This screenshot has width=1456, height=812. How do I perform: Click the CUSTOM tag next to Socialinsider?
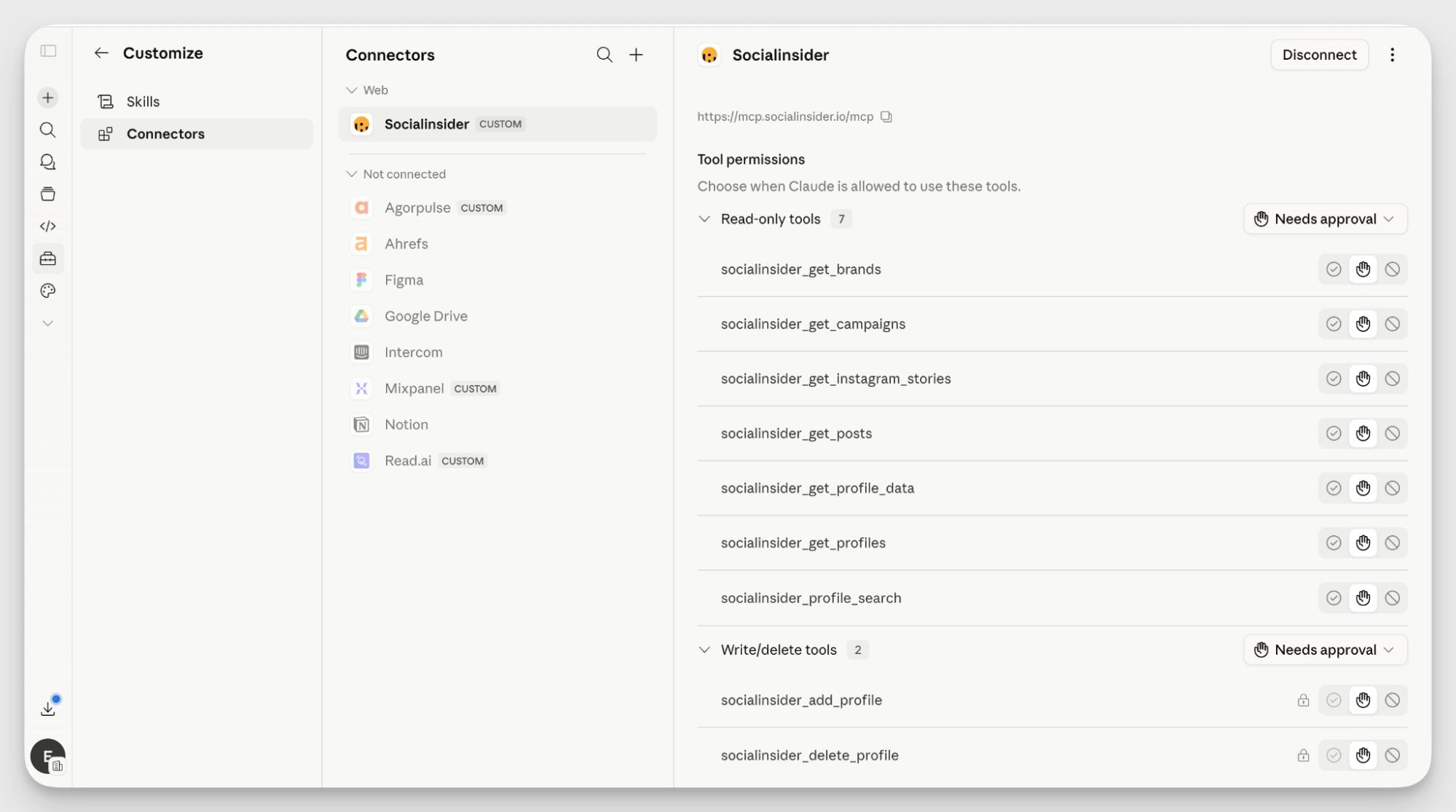click(x=500, y=124)
